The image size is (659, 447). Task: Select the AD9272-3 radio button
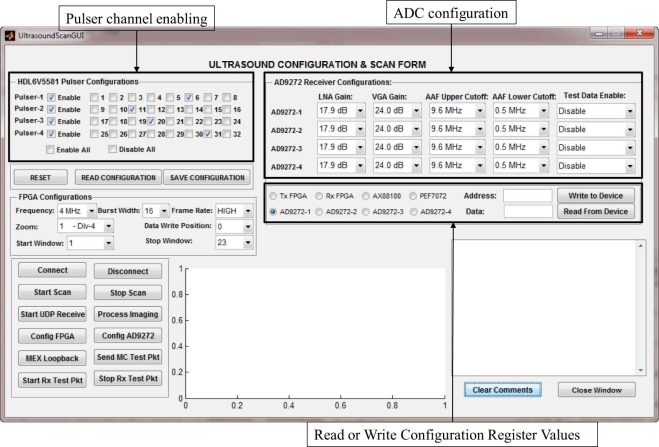point(366,211)
